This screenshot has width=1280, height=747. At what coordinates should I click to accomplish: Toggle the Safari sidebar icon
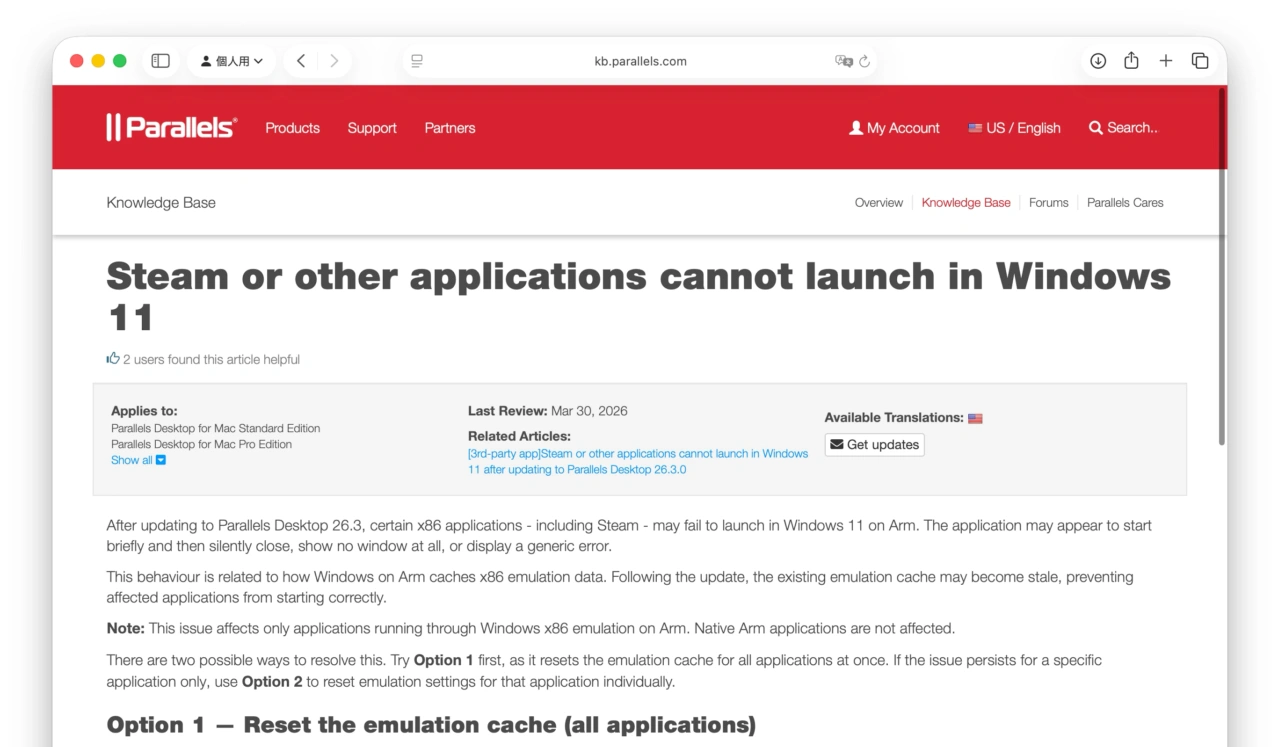coord(159,60)
